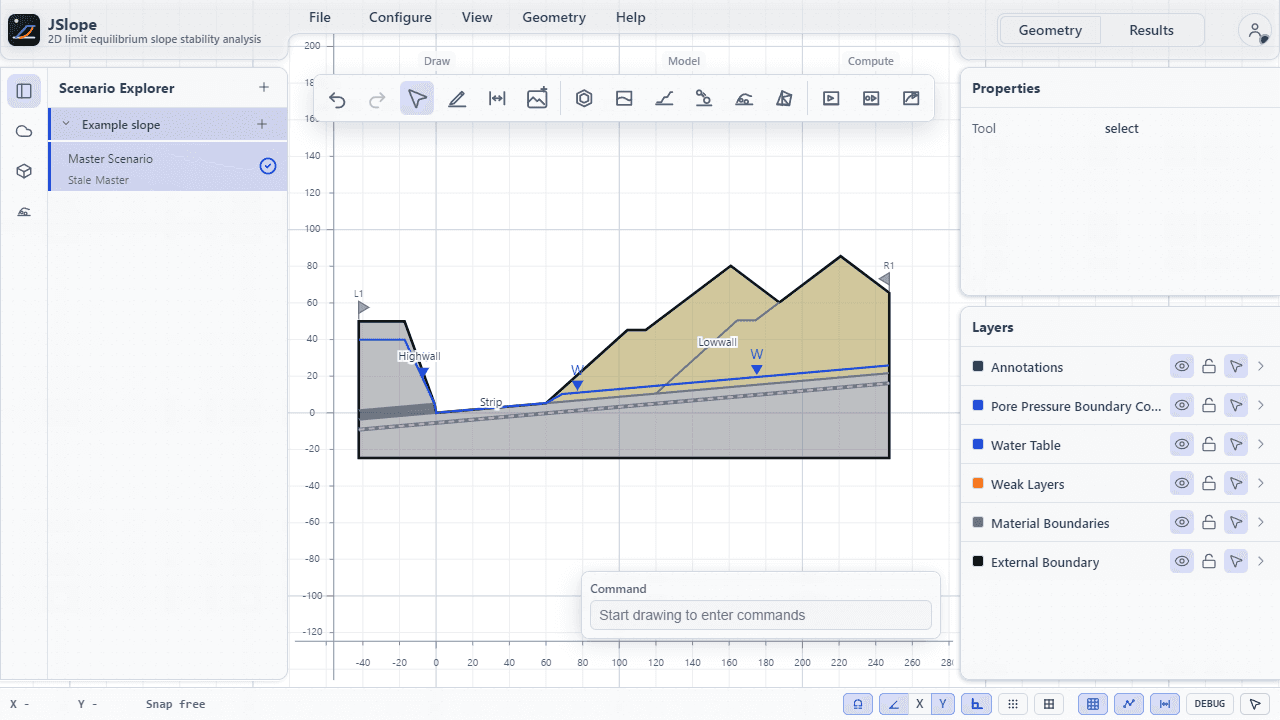
Task: Open the Configure menu
Action: pos(400,17)
